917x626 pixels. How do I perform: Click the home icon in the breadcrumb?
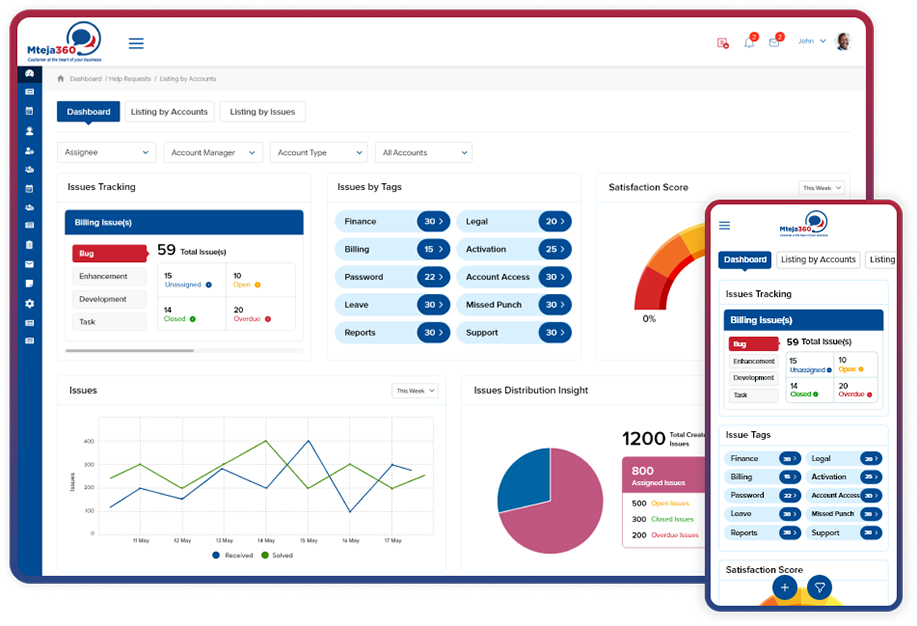click(x=61, y=78)
